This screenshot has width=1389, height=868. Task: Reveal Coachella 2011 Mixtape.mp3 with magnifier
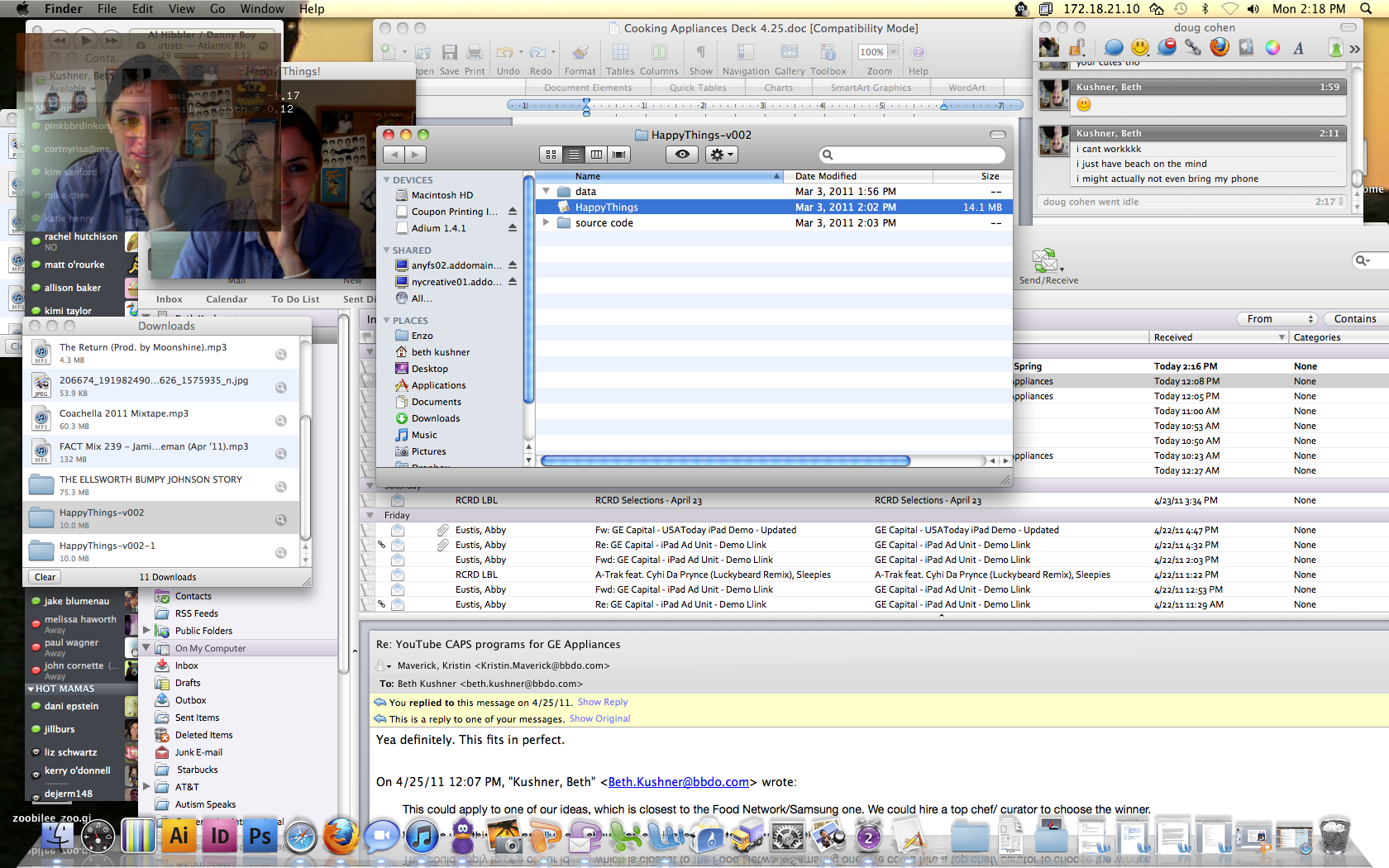click(281, 420)
